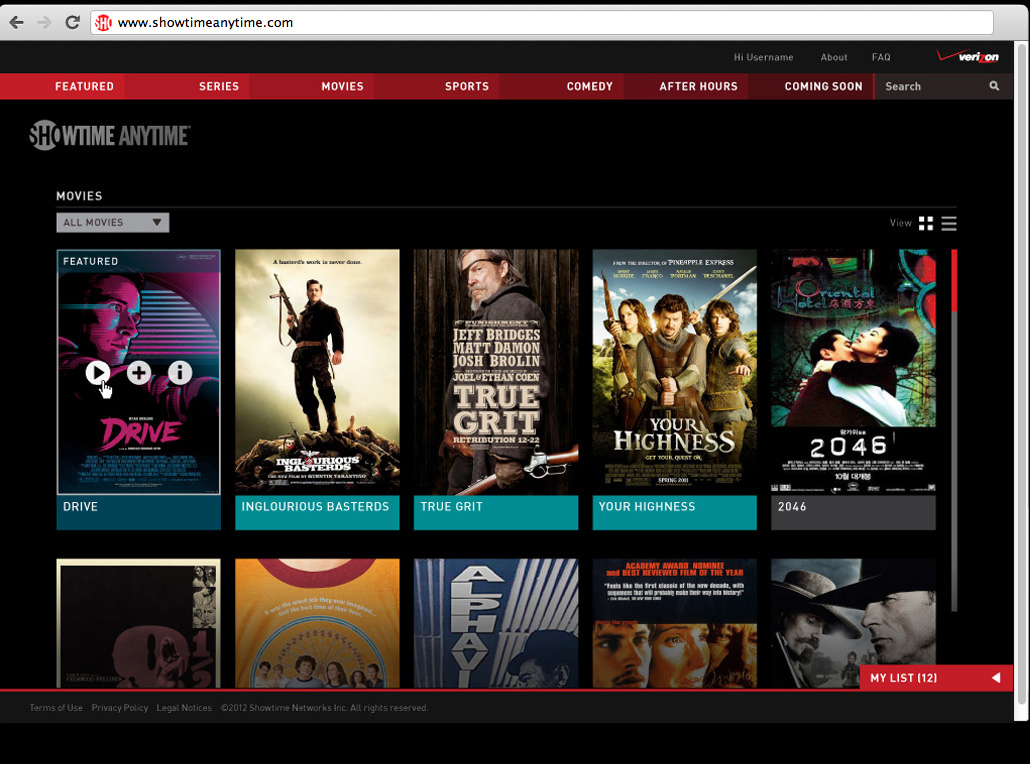Open the About link
The height and width of the screenshot is (764, 1030).
pyautogui.click(x=834, y=57)
